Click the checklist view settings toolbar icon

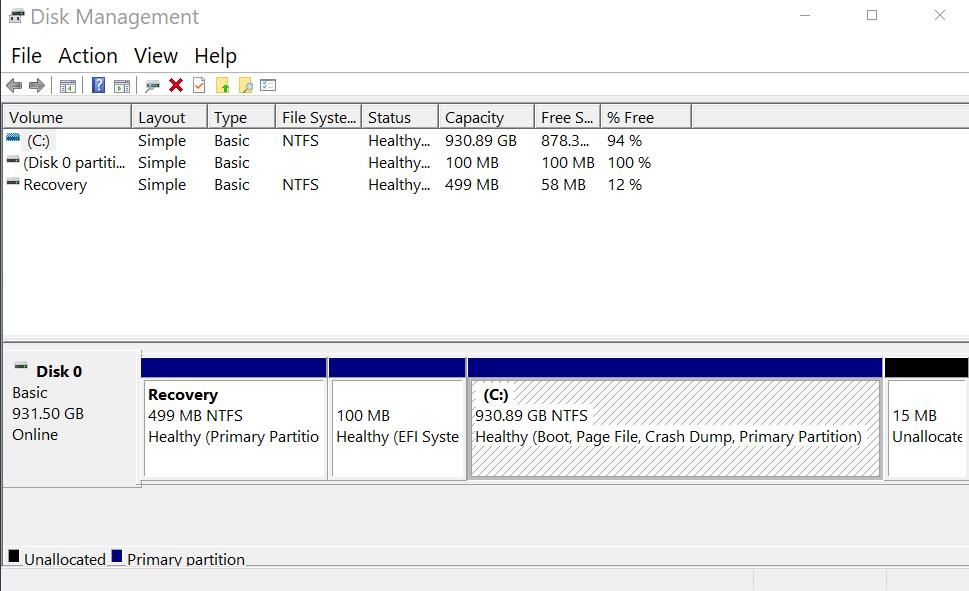(268, 85)
